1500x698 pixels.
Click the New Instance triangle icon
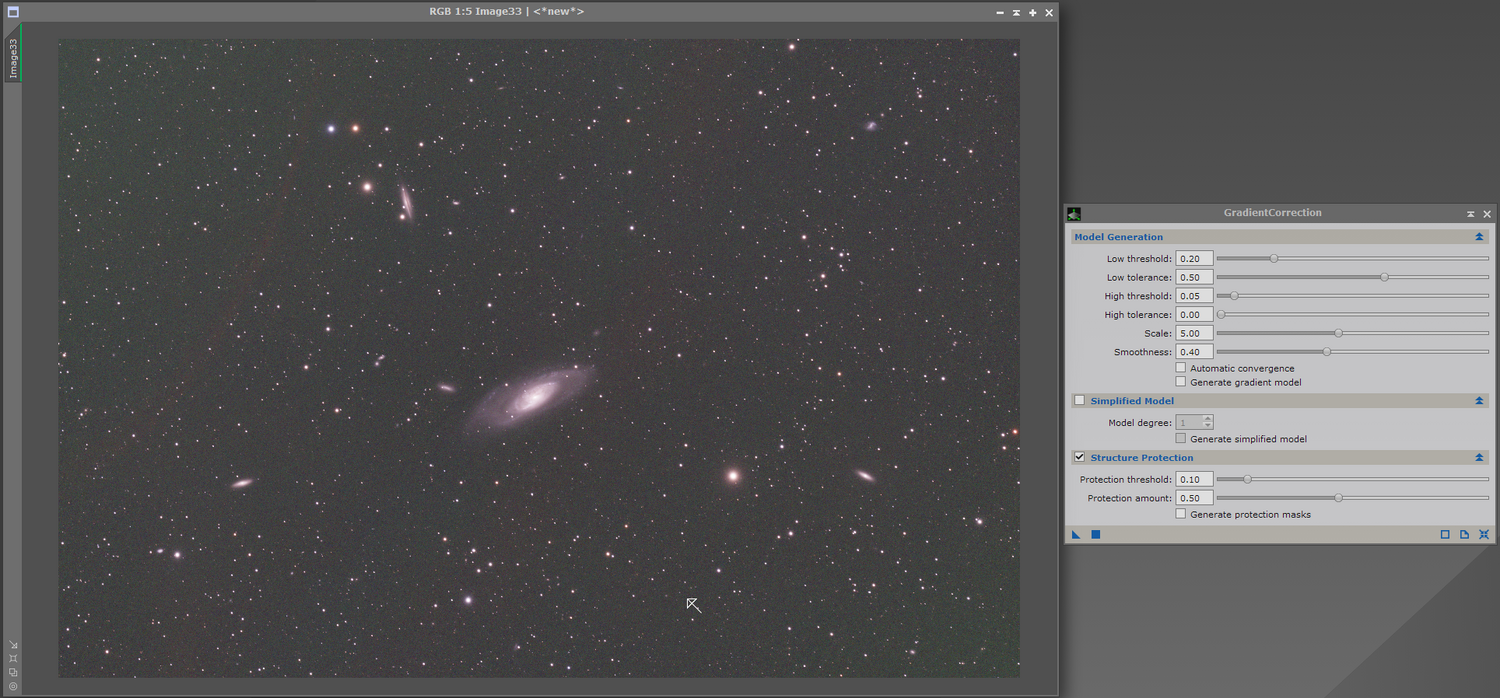(1076, 535)
